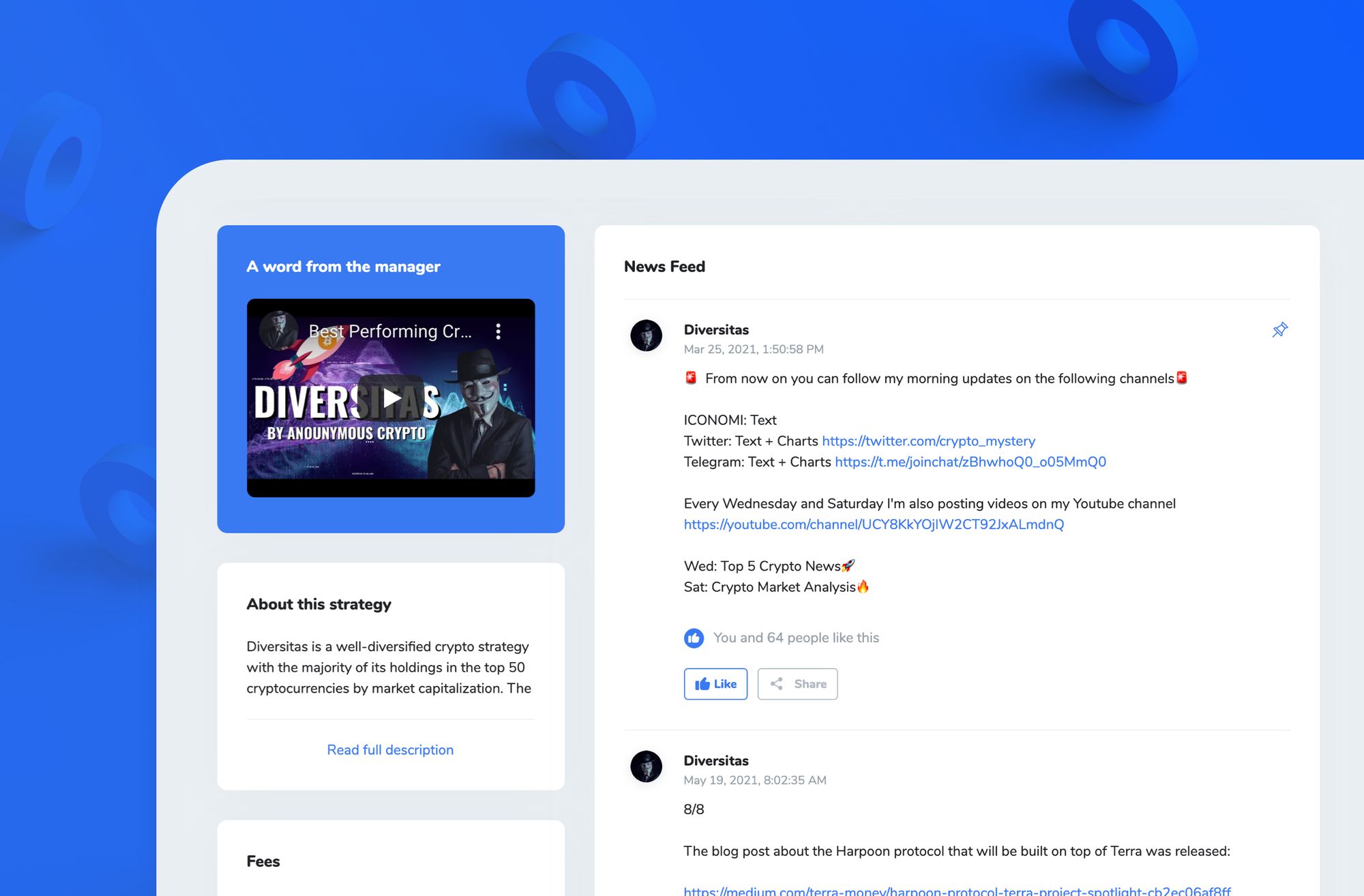The width and height of the screenshot is (1364, 896).
Task: Click the 'May 19, 2021, 8:02:35 AM' timestamp
Action: pos(755,781)
